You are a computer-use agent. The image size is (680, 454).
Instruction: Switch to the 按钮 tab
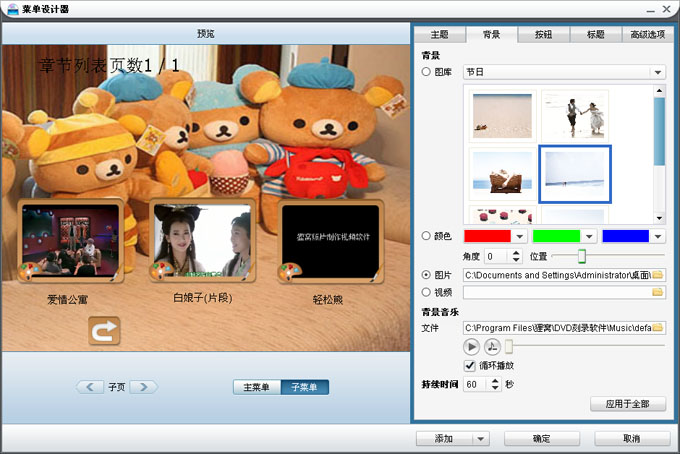(x=544, y=34)
